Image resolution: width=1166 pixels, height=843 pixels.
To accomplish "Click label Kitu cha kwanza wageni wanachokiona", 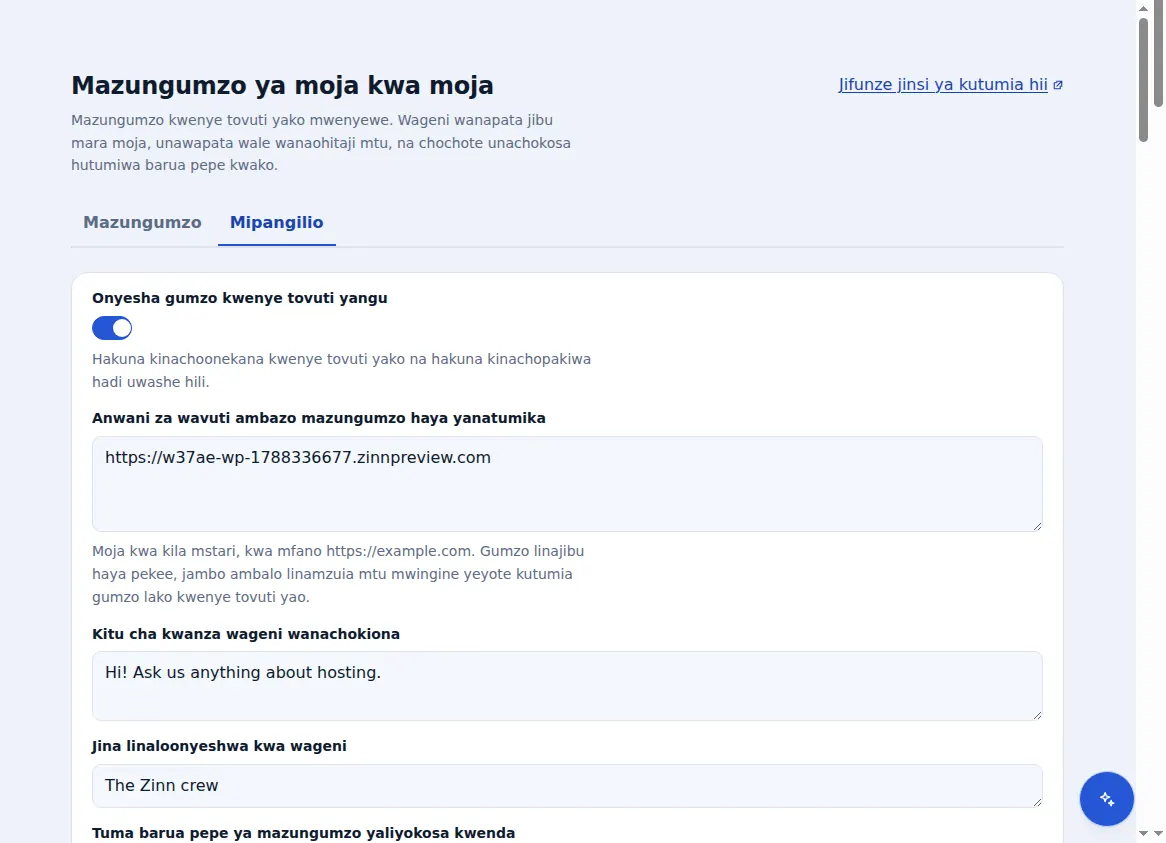I will tap(246, 634).
